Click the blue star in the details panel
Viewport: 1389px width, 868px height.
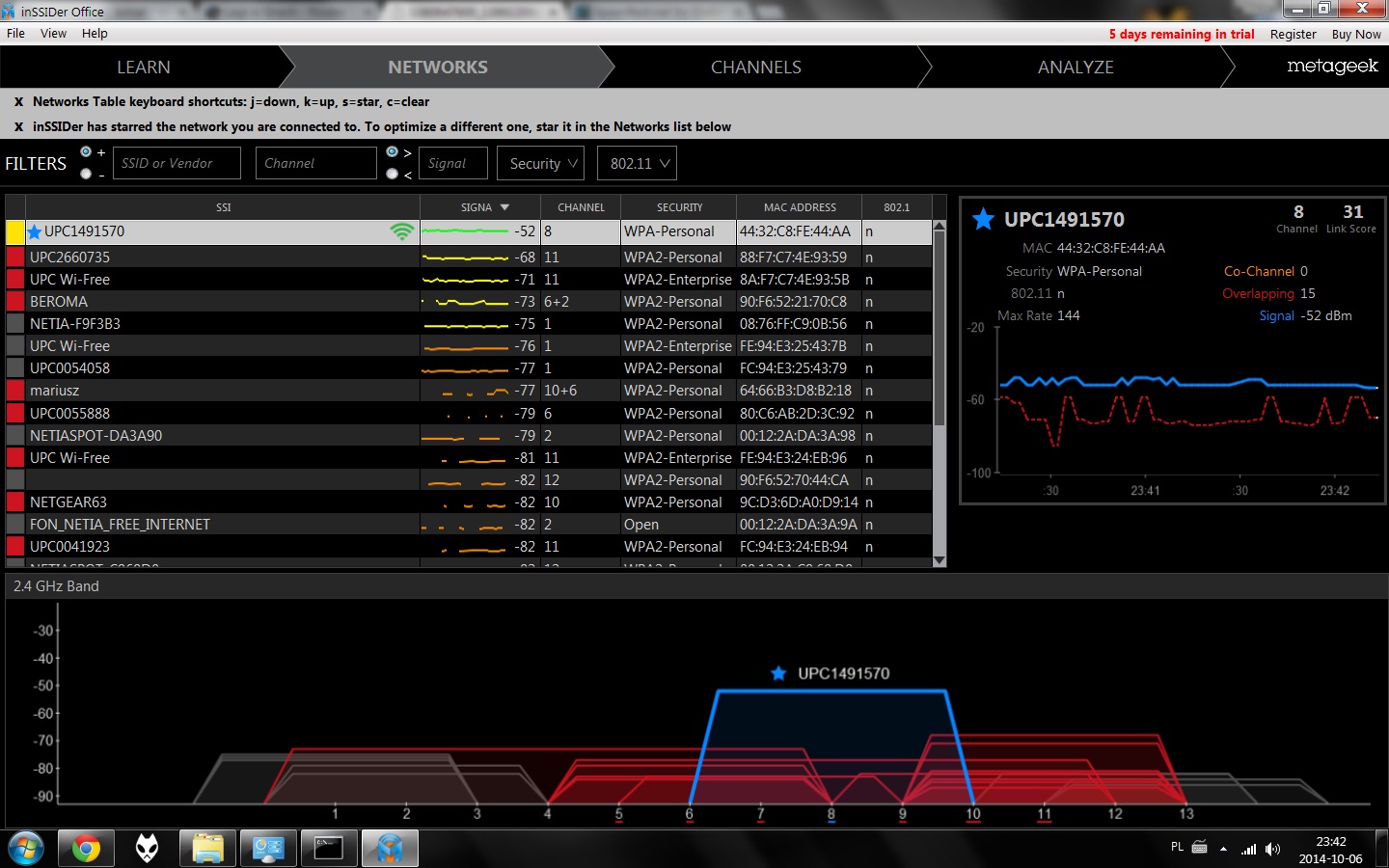click(x=983, y=219)
